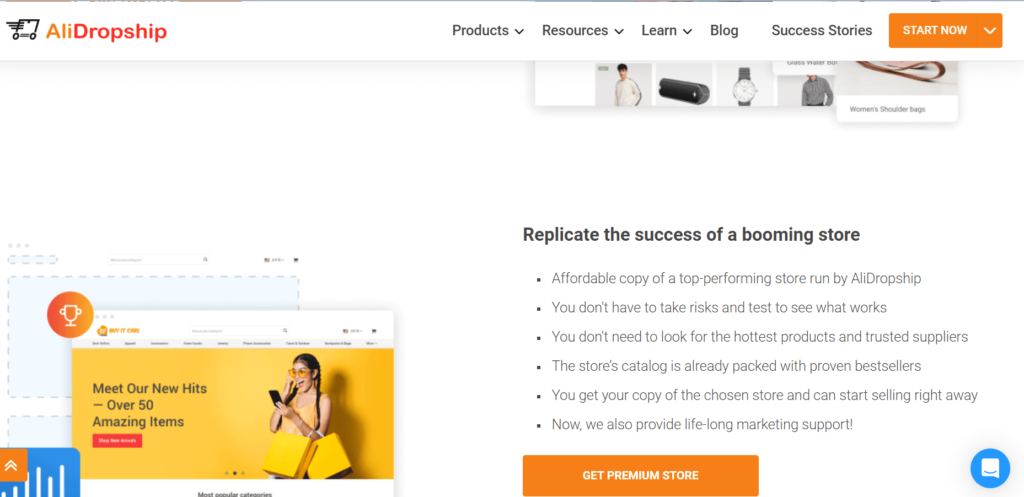Click the wristwatch product thumbnail
The image size is (1024, 497).
744,84
